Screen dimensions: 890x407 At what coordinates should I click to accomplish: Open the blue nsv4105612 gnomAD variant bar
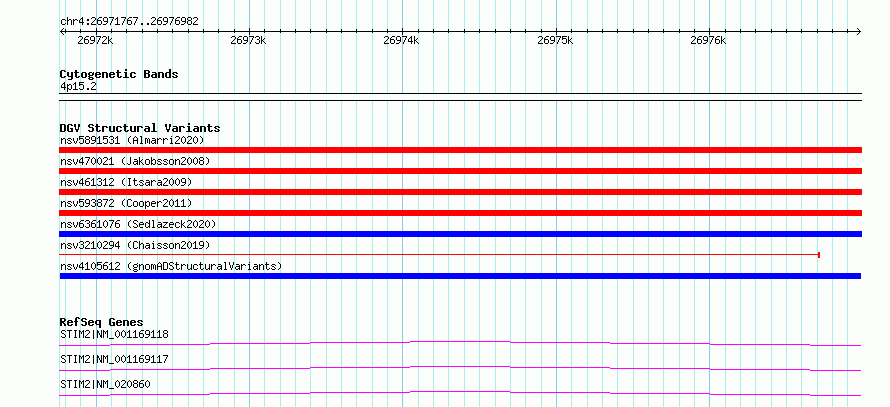[x=460, y=276]
